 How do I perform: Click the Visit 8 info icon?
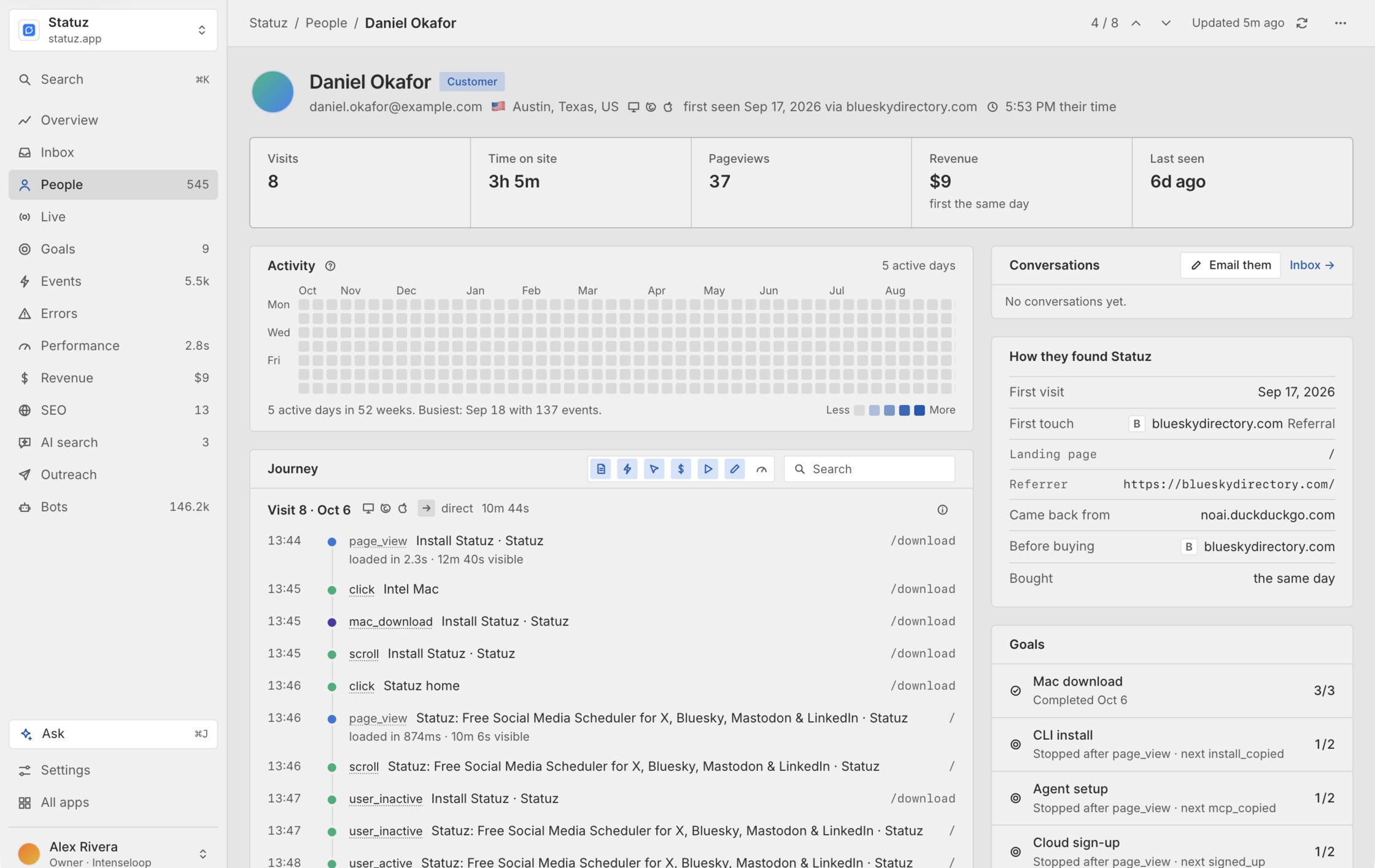point(942,510)
